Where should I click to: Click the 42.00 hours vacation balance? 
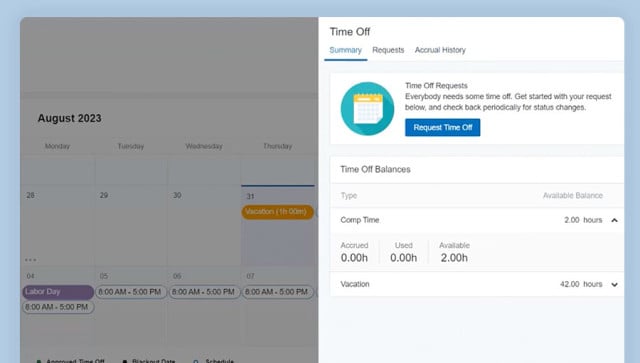(x=581, y=284)
